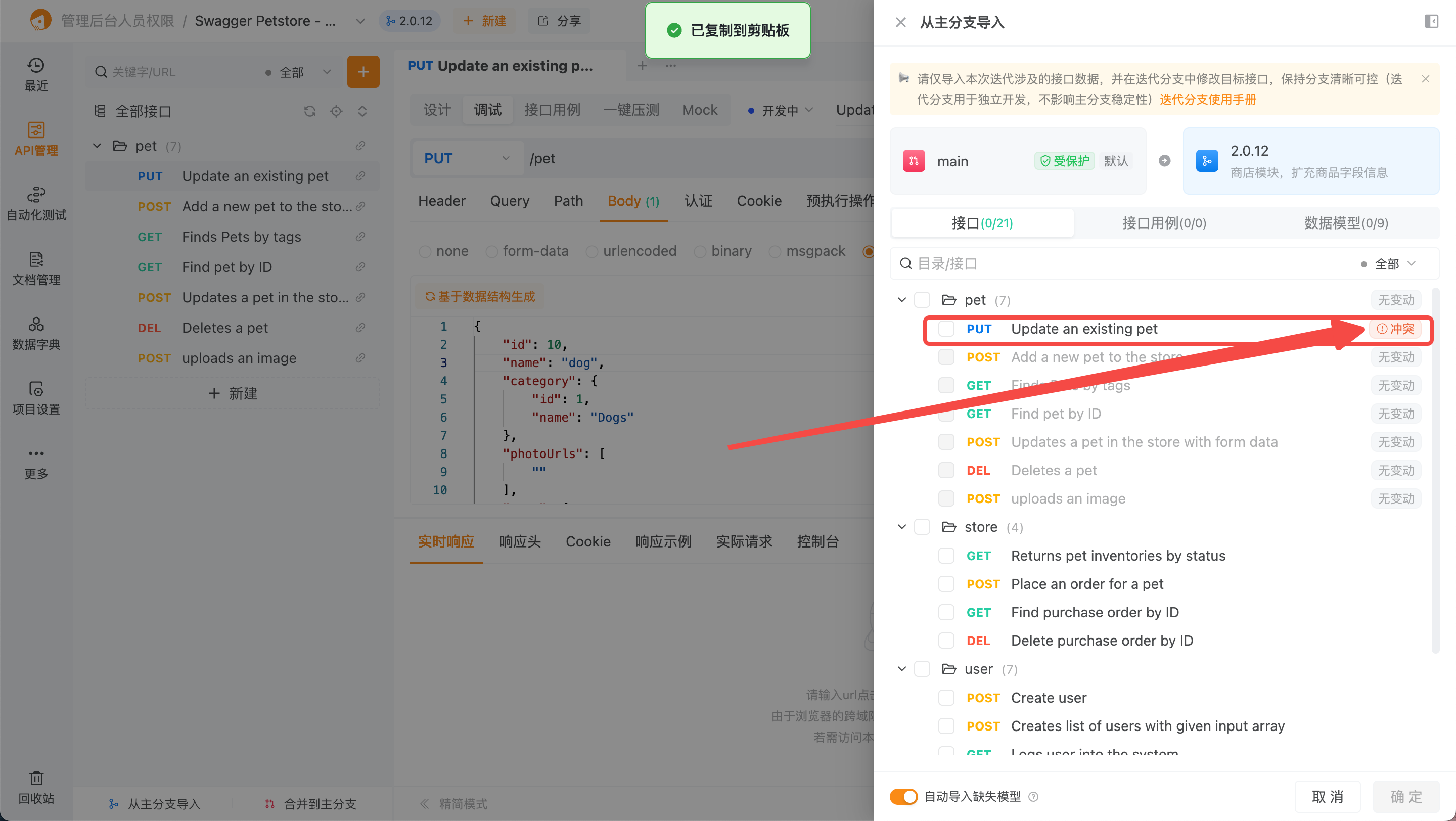Click the app logo at top left

click(39, 20)
